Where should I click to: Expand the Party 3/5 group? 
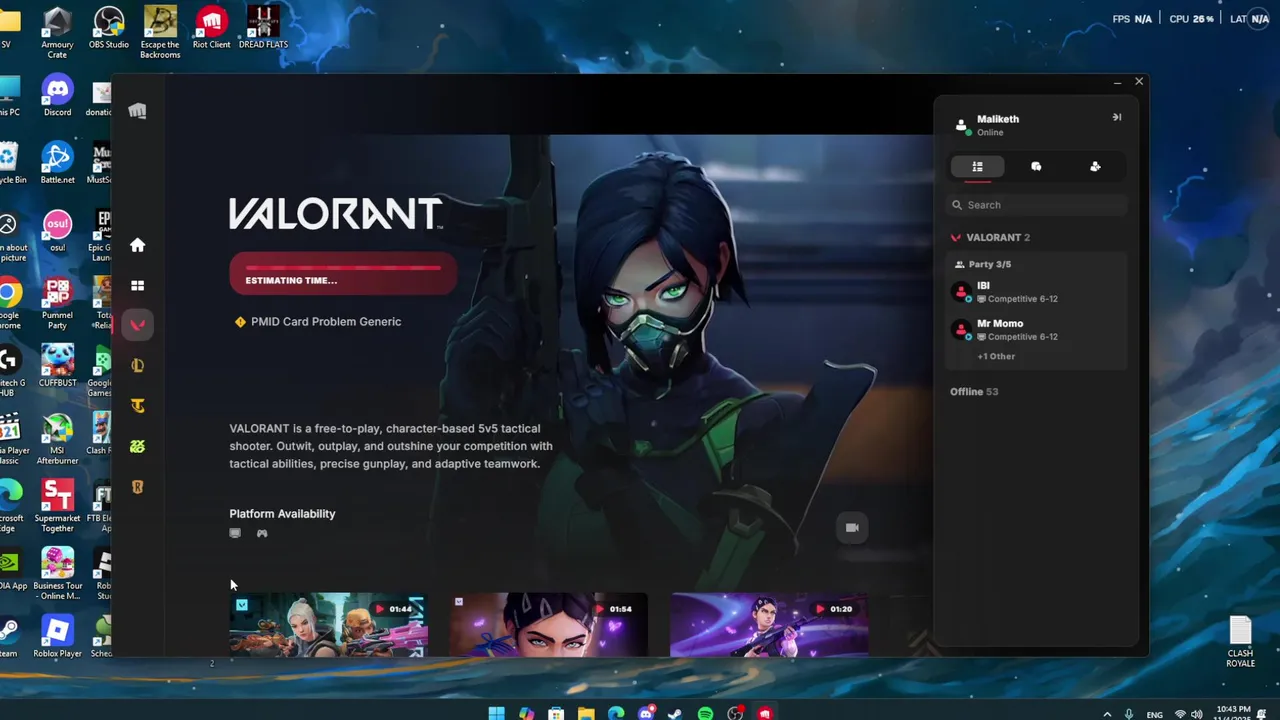[983, 264]
